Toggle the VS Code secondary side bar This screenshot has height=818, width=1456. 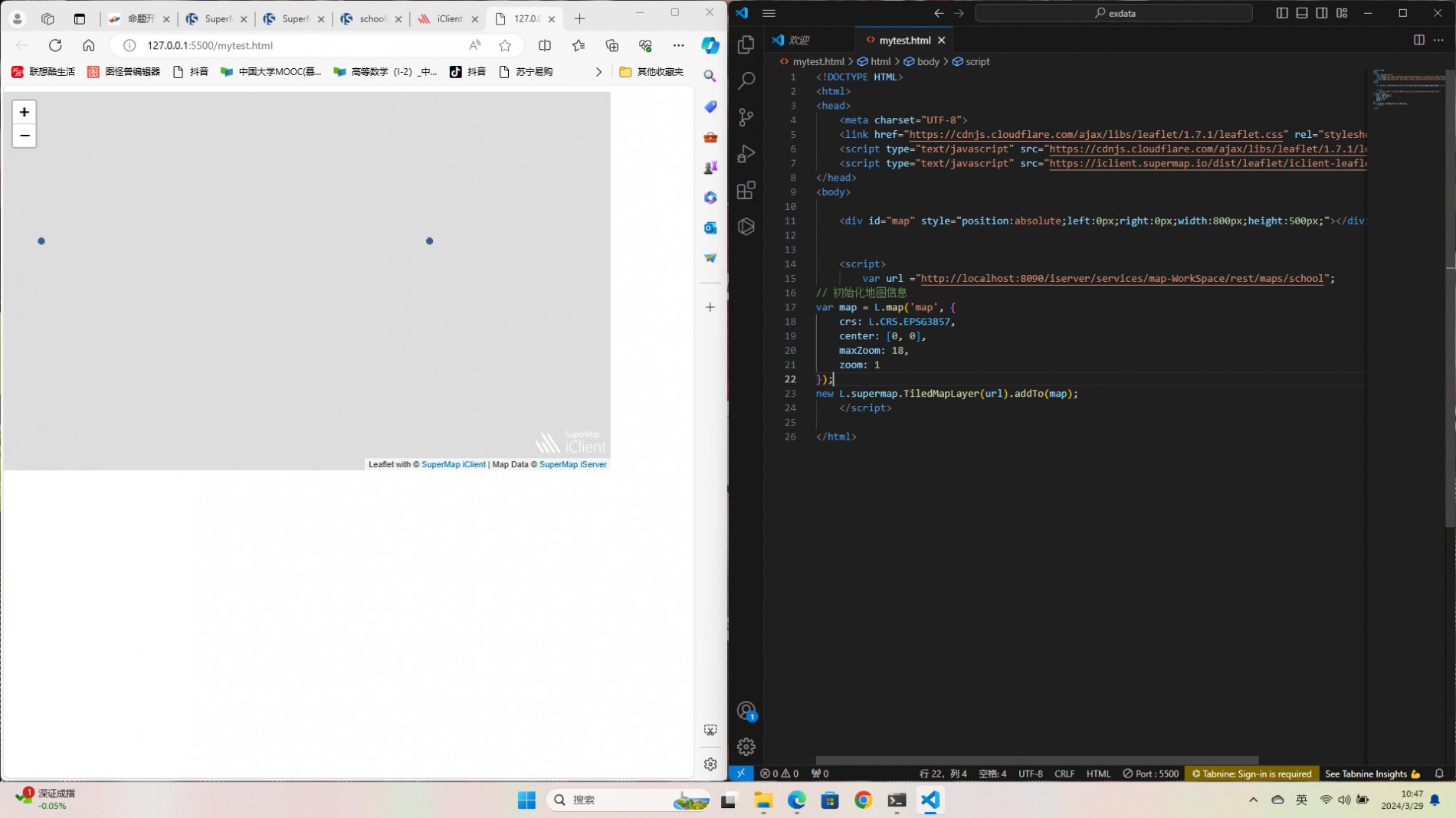(x=1322, y=13)
